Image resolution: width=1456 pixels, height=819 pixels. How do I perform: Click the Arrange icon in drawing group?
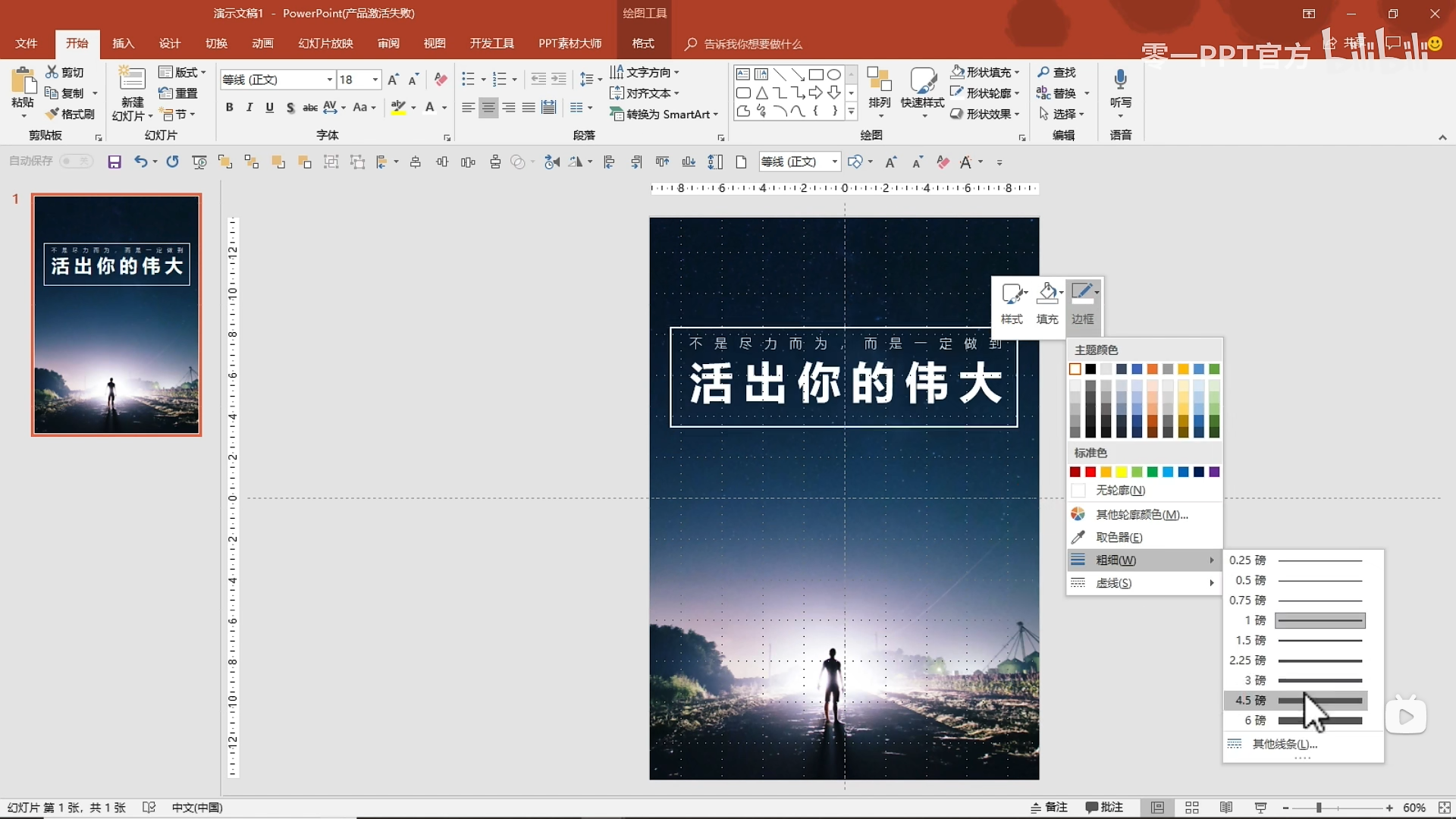click(879, 91)
